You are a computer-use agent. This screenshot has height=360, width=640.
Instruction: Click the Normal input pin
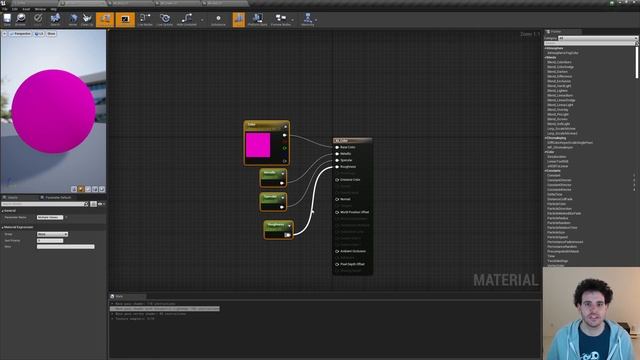point(337,200)
